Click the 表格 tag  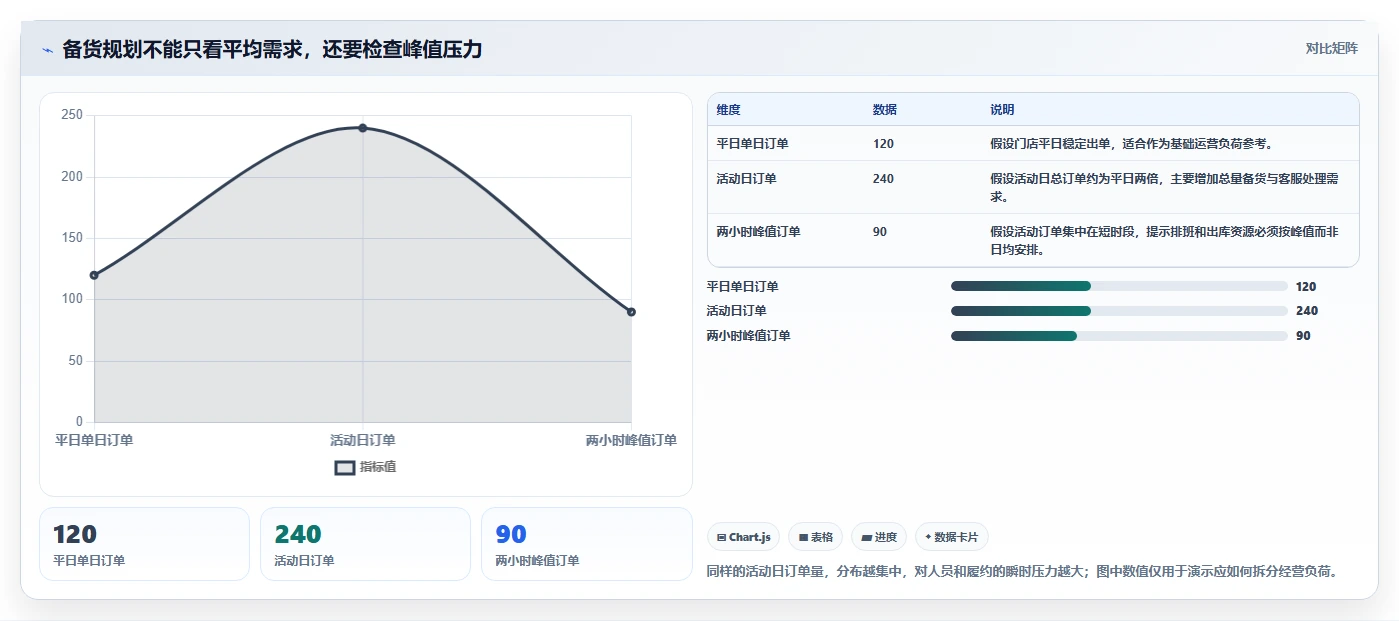(x=815, y=537)
